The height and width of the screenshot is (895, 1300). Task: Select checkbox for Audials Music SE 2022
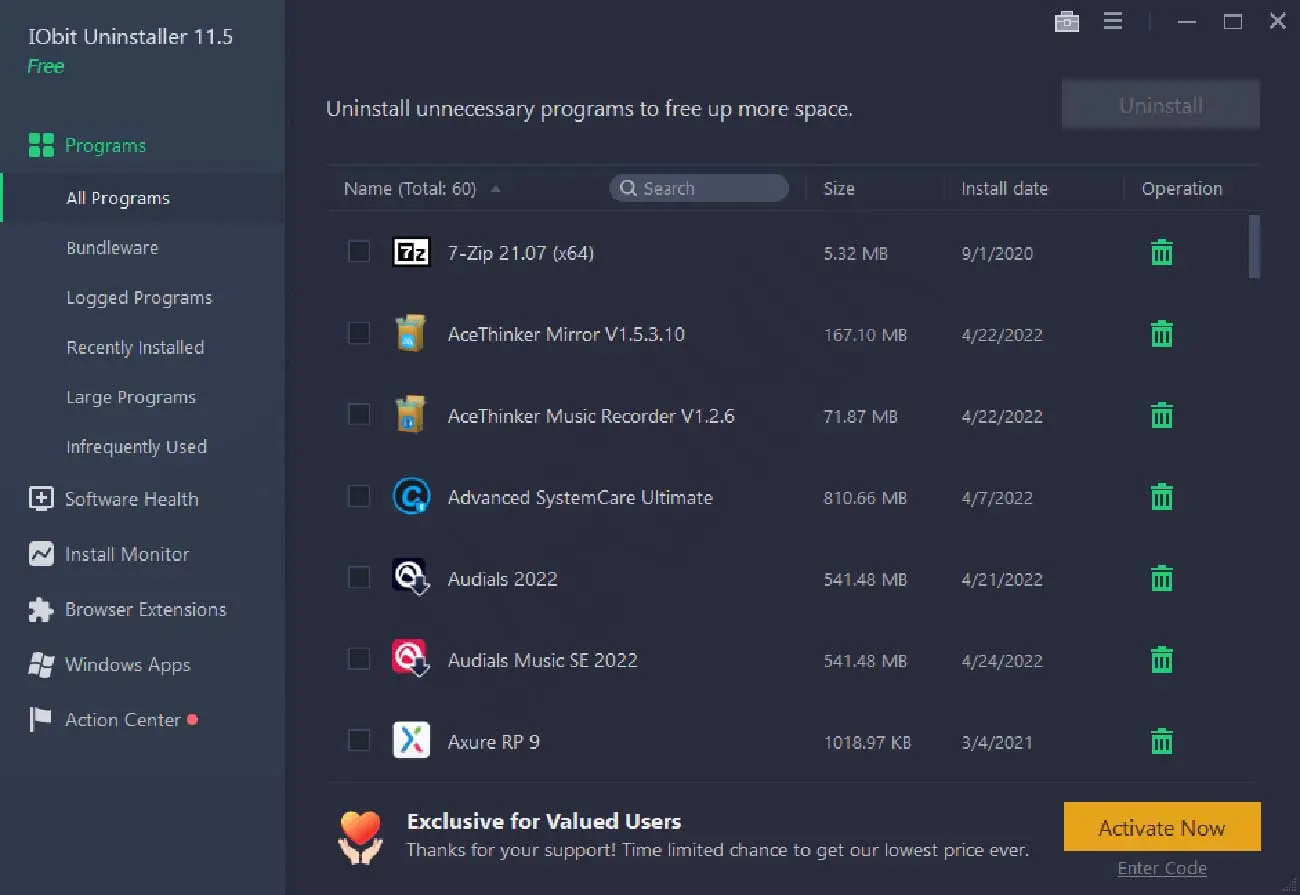point(359,660)
